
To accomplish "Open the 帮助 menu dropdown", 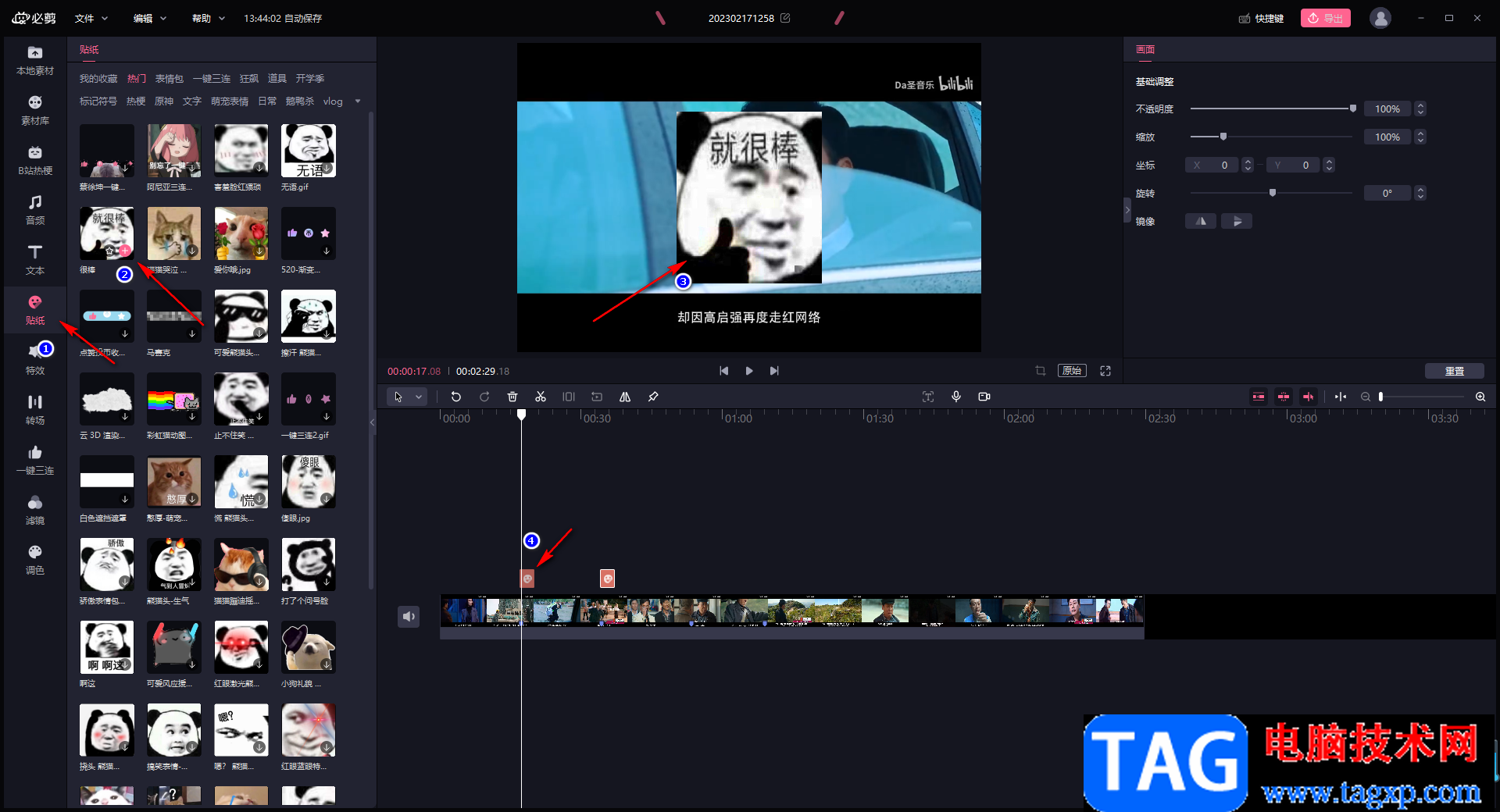I will click(x=209, y=18).
